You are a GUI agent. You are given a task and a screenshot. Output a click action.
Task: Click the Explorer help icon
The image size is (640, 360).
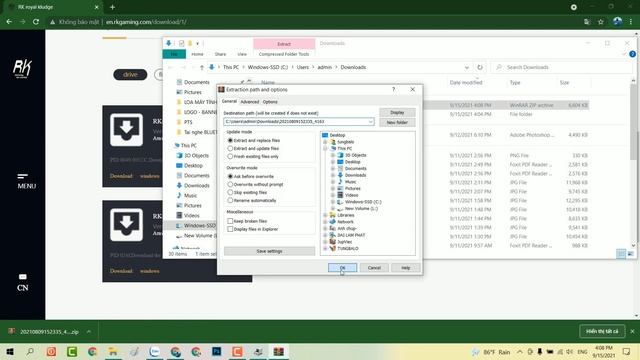[632, 54]
